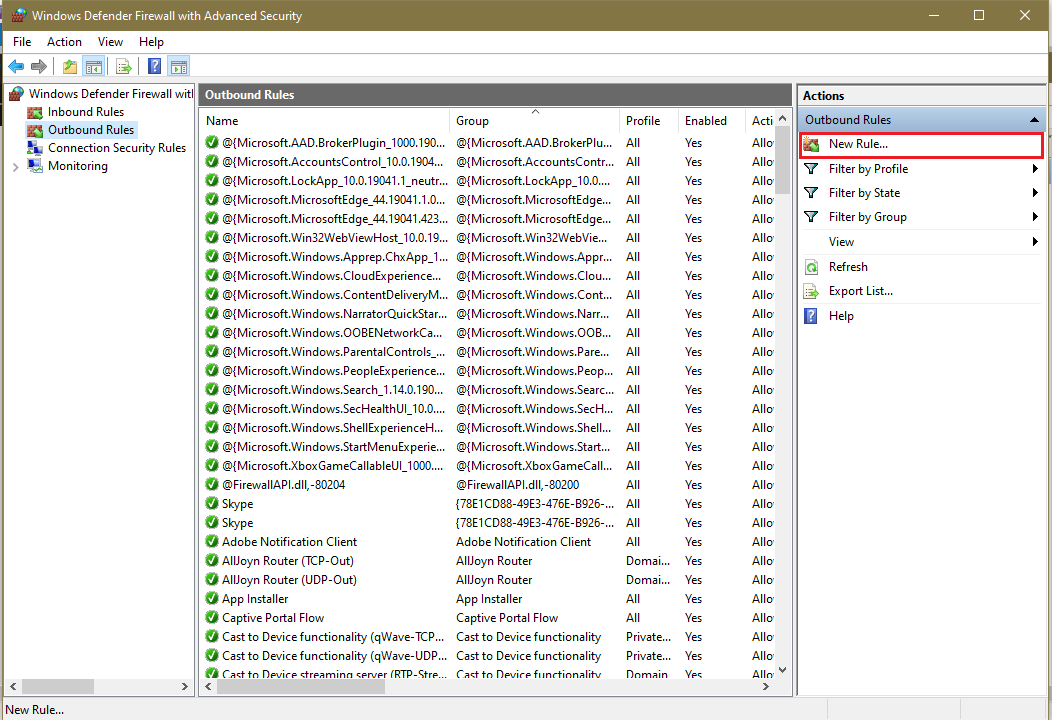Open the Filter by Group submenu arrow
Screen dimensions: 1052x720
click(1035, 217)
